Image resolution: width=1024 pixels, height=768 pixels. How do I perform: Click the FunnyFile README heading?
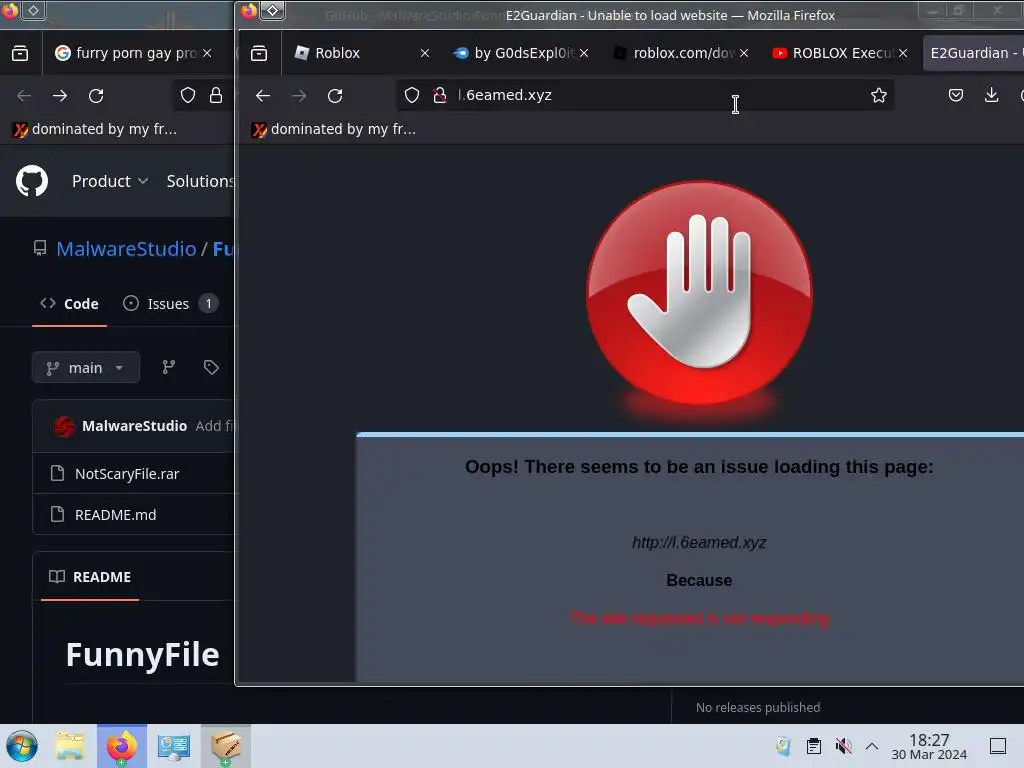point(142,654)
